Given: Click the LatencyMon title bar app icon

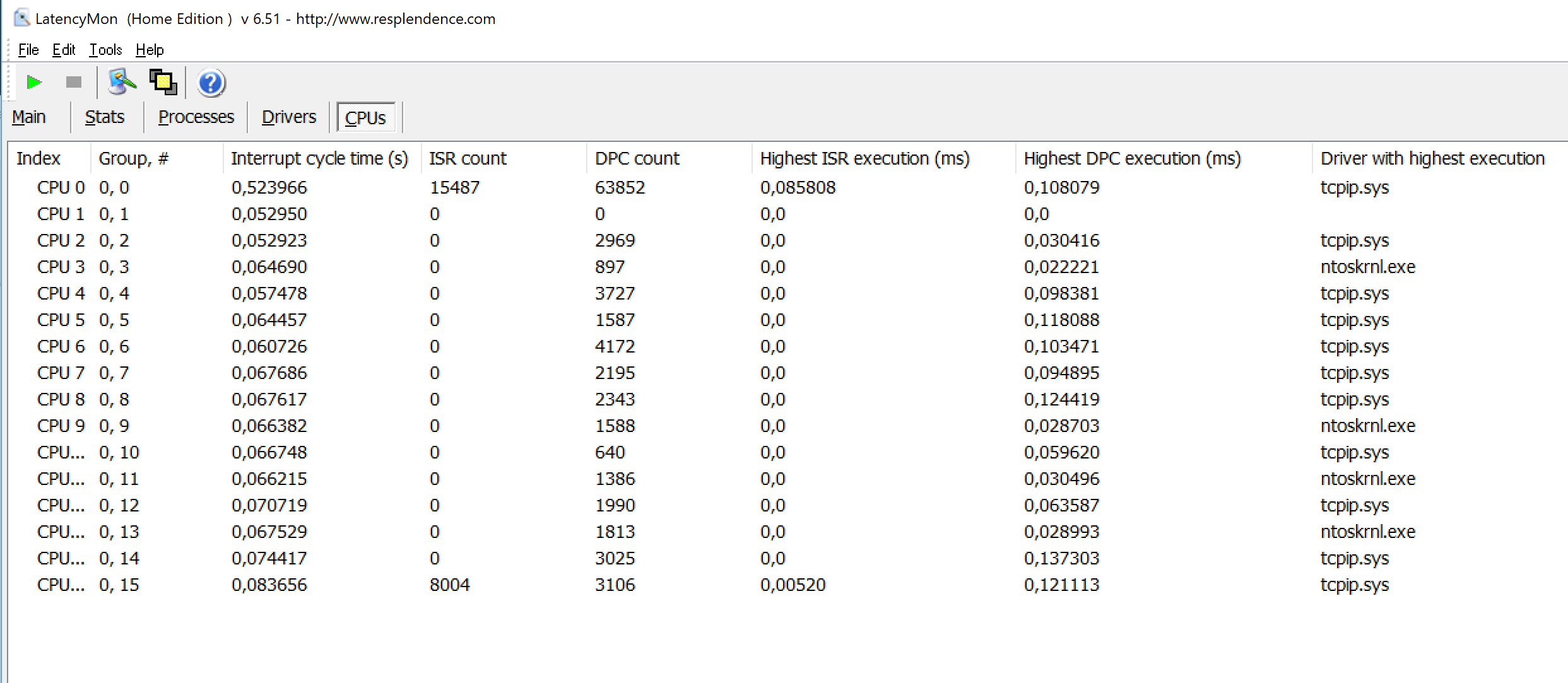Looking at the screenshot, I should click(x=22, y=18).
